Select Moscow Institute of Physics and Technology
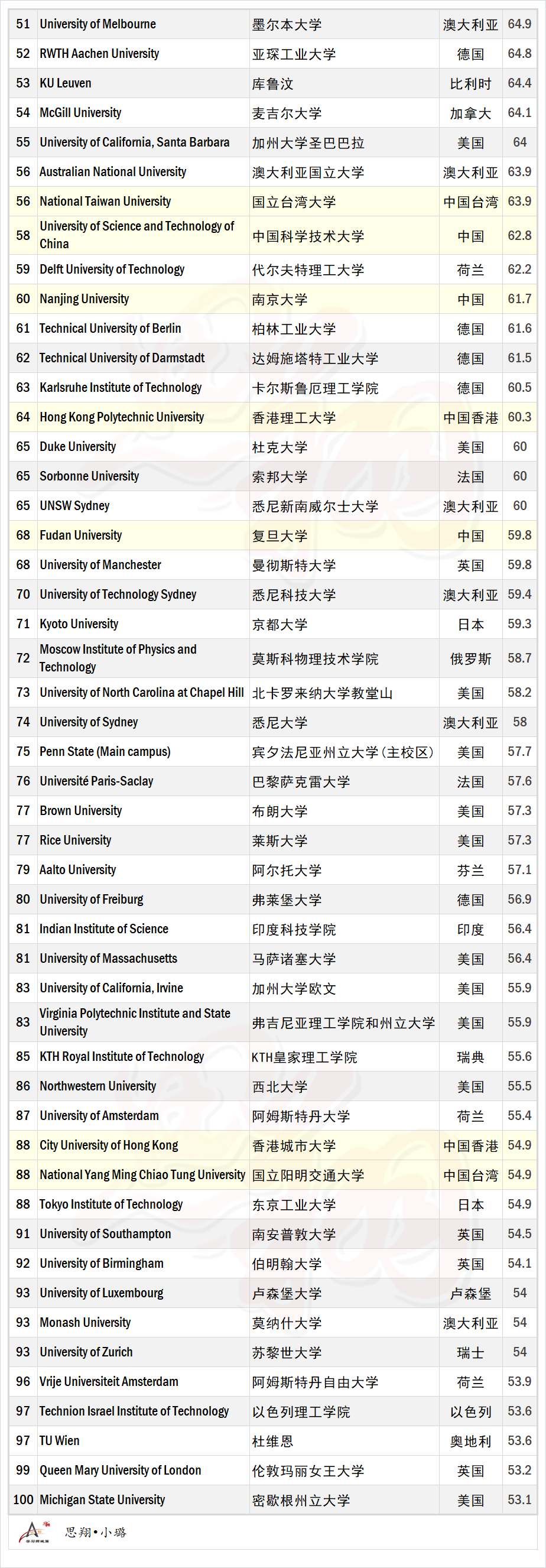The width and height of the screenshot is (546, 1568). 118,658
